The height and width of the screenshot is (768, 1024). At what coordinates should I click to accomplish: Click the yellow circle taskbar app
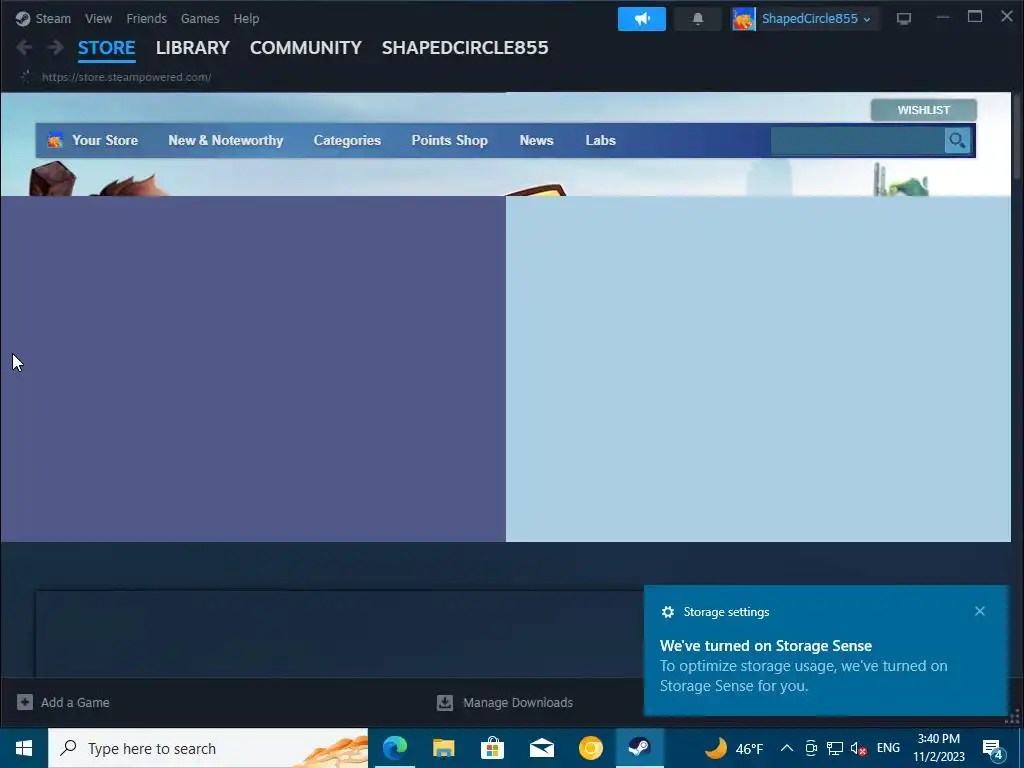pos(590,748)
